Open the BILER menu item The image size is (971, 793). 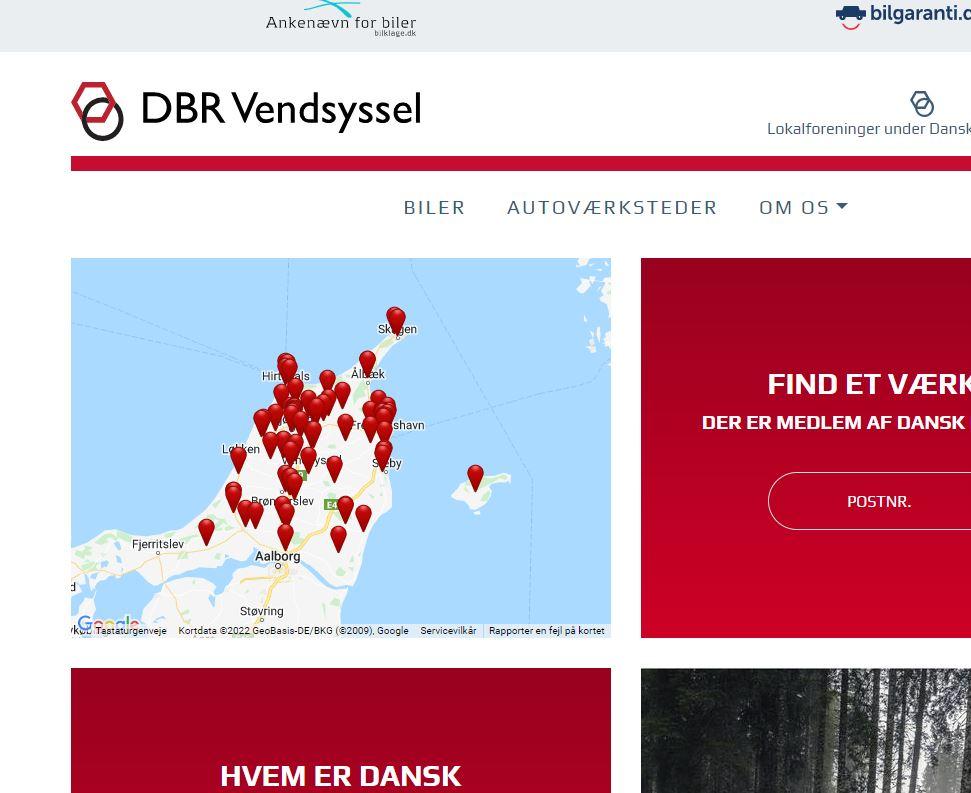click(434, 207)
